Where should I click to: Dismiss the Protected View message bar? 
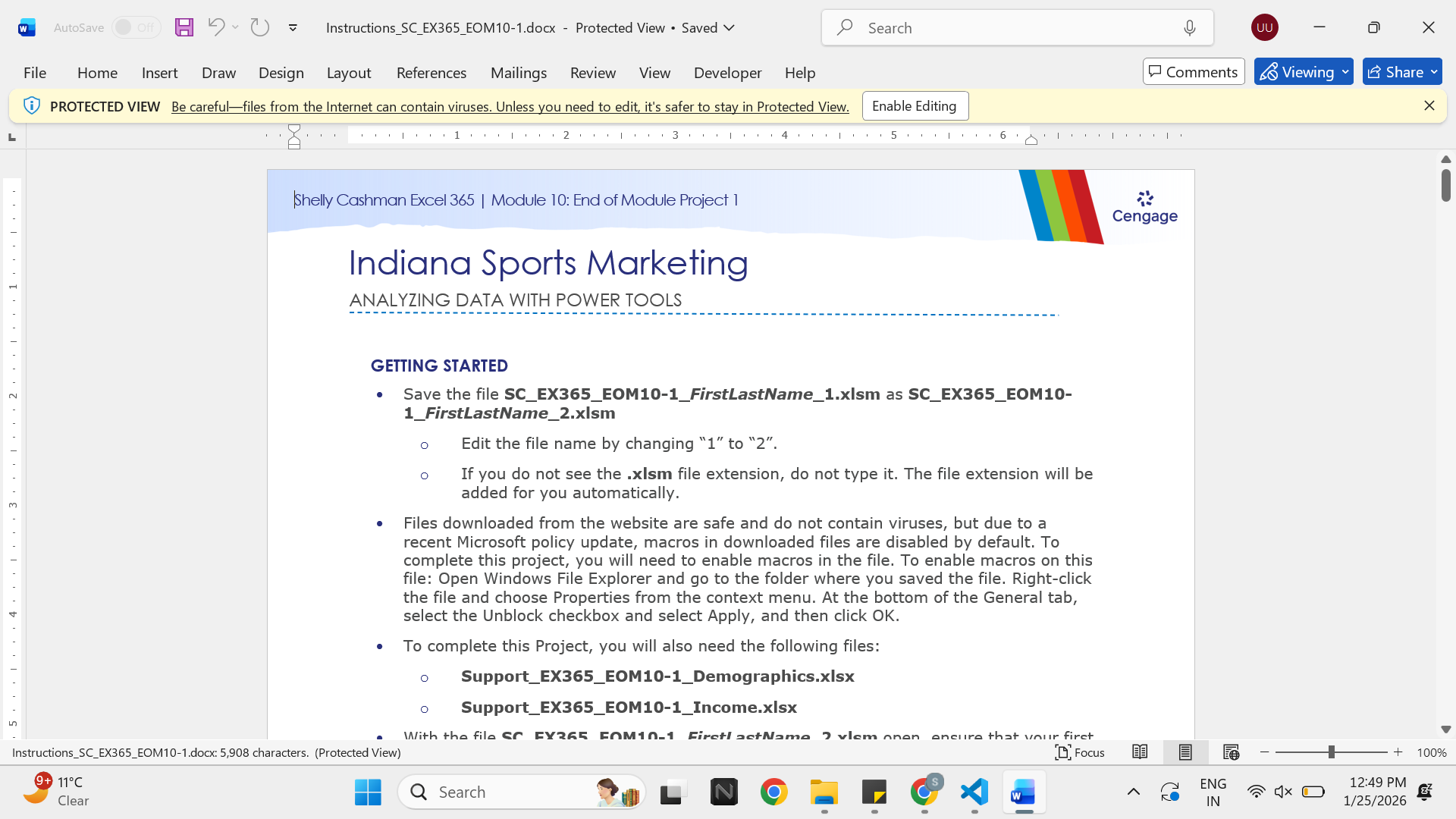[1429, 106]
